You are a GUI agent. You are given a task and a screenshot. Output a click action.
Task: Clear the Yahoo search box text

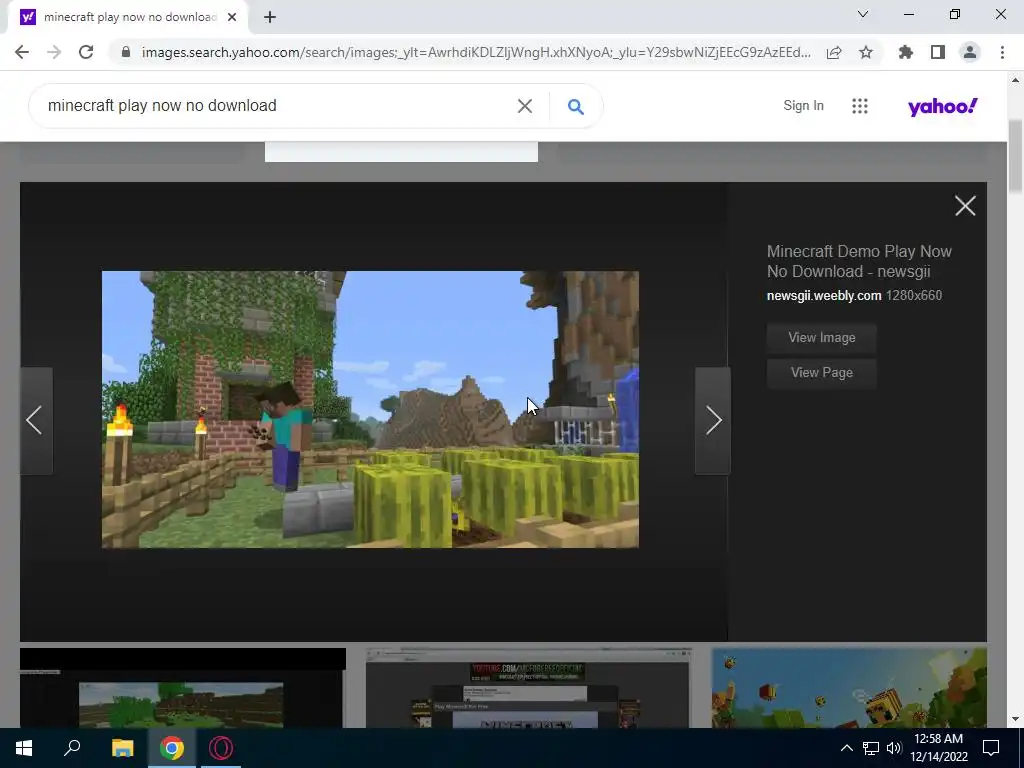[x=525, y=106]
